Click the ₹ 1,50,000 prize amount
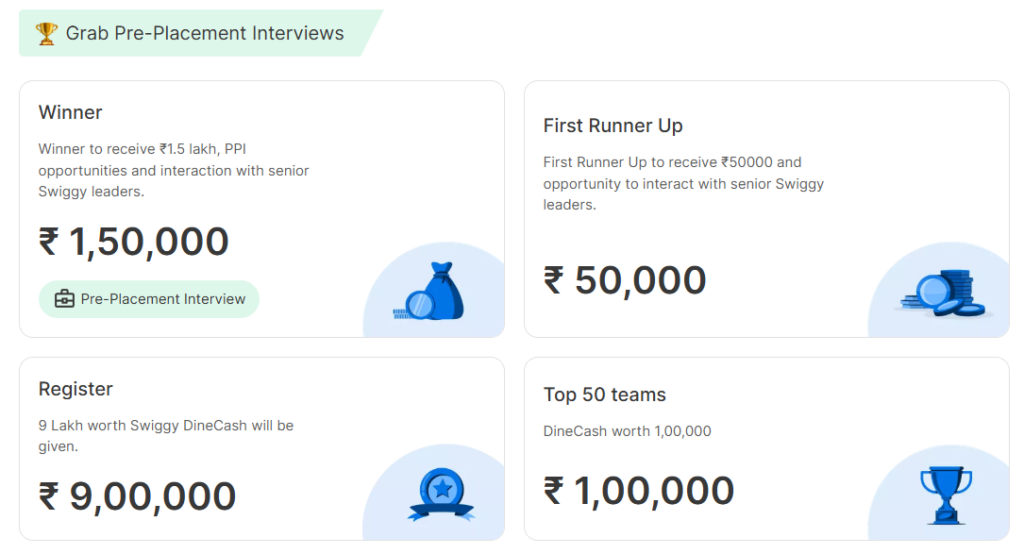 (134, 242)
